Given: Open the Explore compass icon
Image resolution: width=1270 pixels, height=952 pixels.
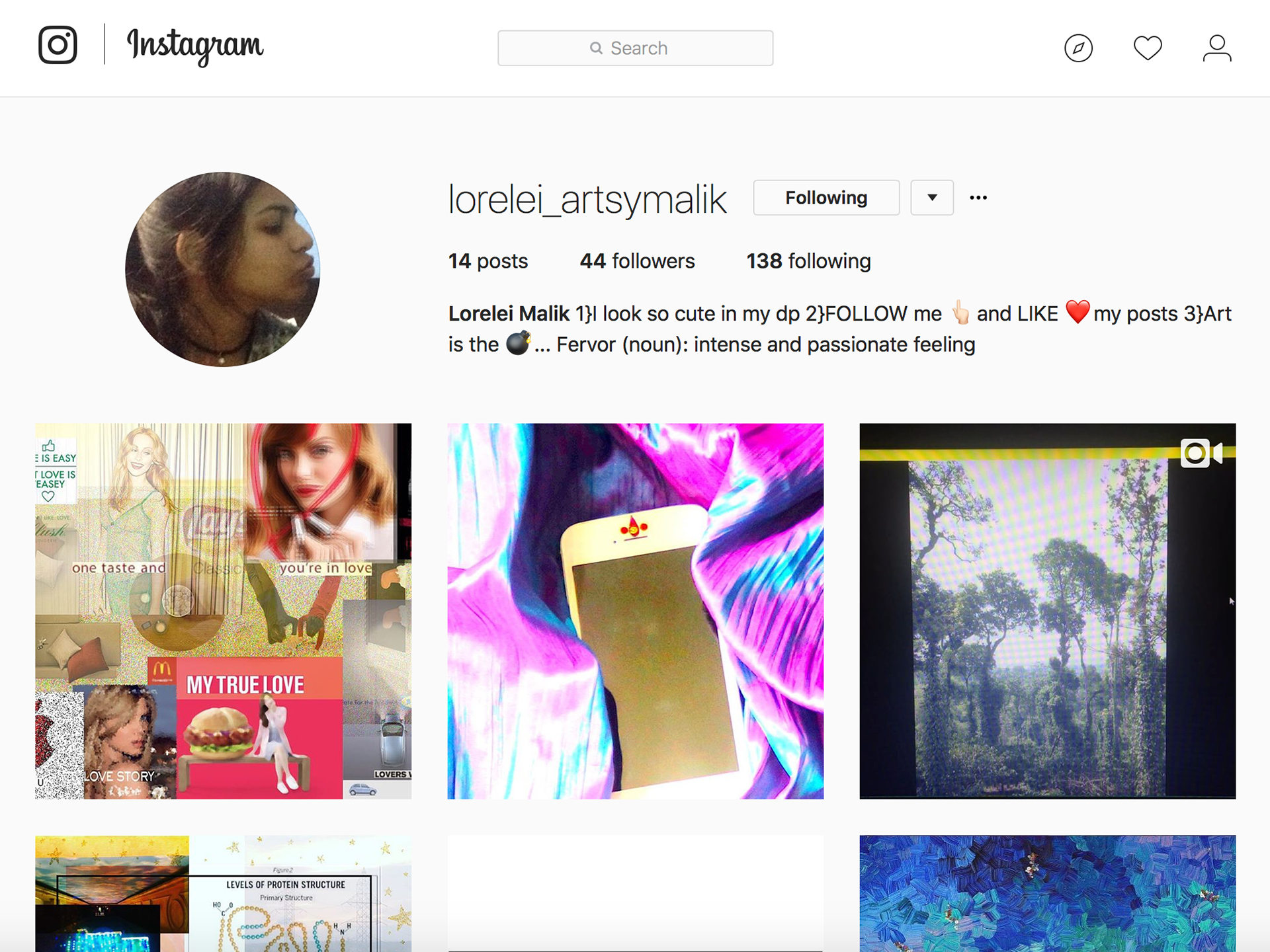Looking at the screenshot, I should click(1078, 48).
